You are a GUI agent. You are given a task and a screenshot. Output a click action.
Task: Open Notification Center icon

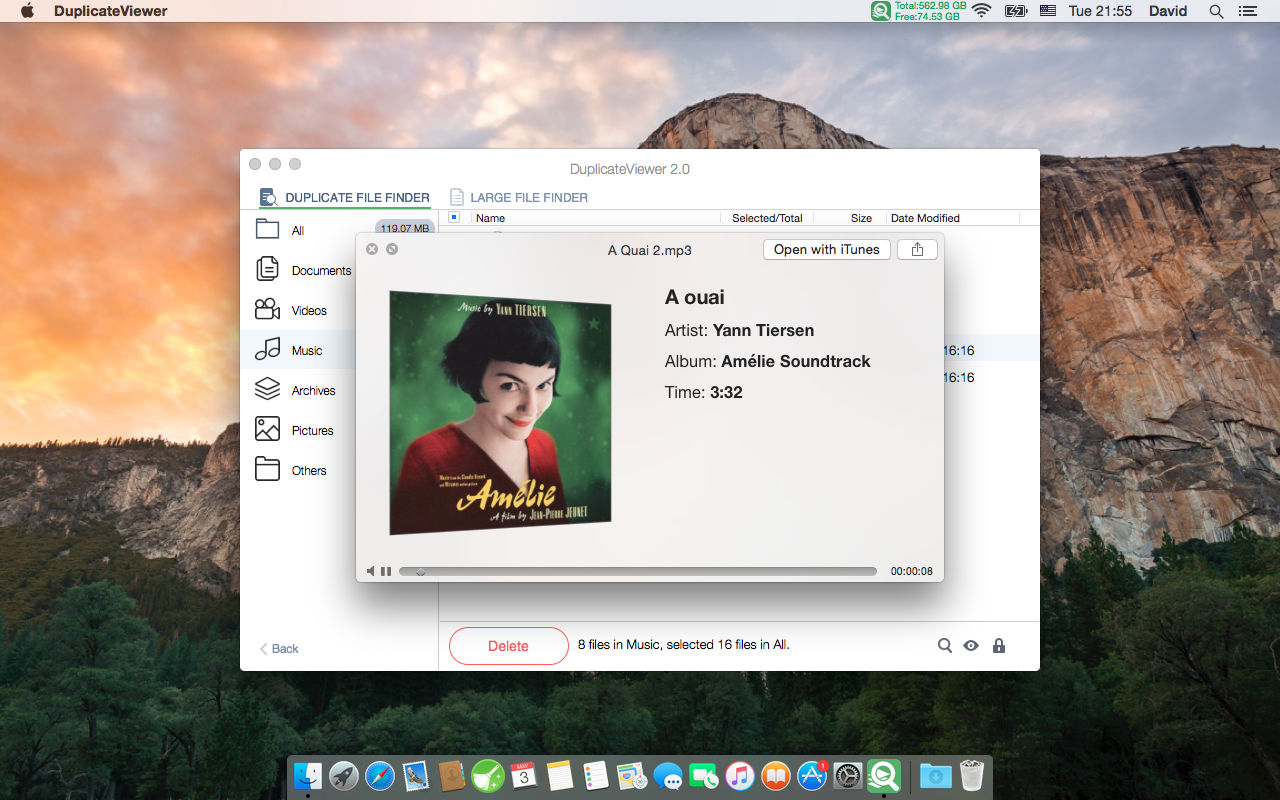click(1247, 11)
